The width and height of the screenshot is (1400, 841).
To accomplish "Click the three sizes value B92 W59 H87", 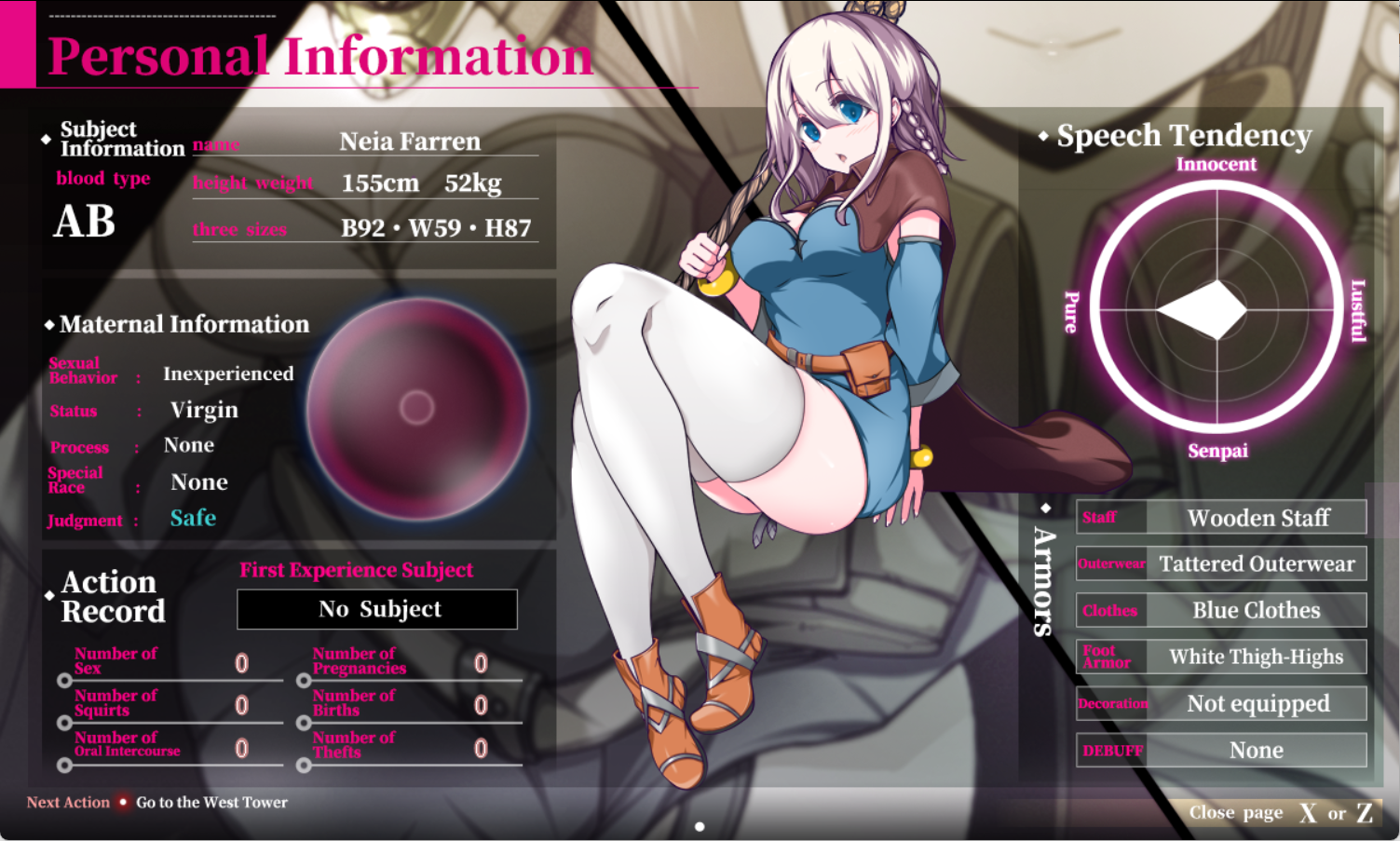I will [436, 228].
